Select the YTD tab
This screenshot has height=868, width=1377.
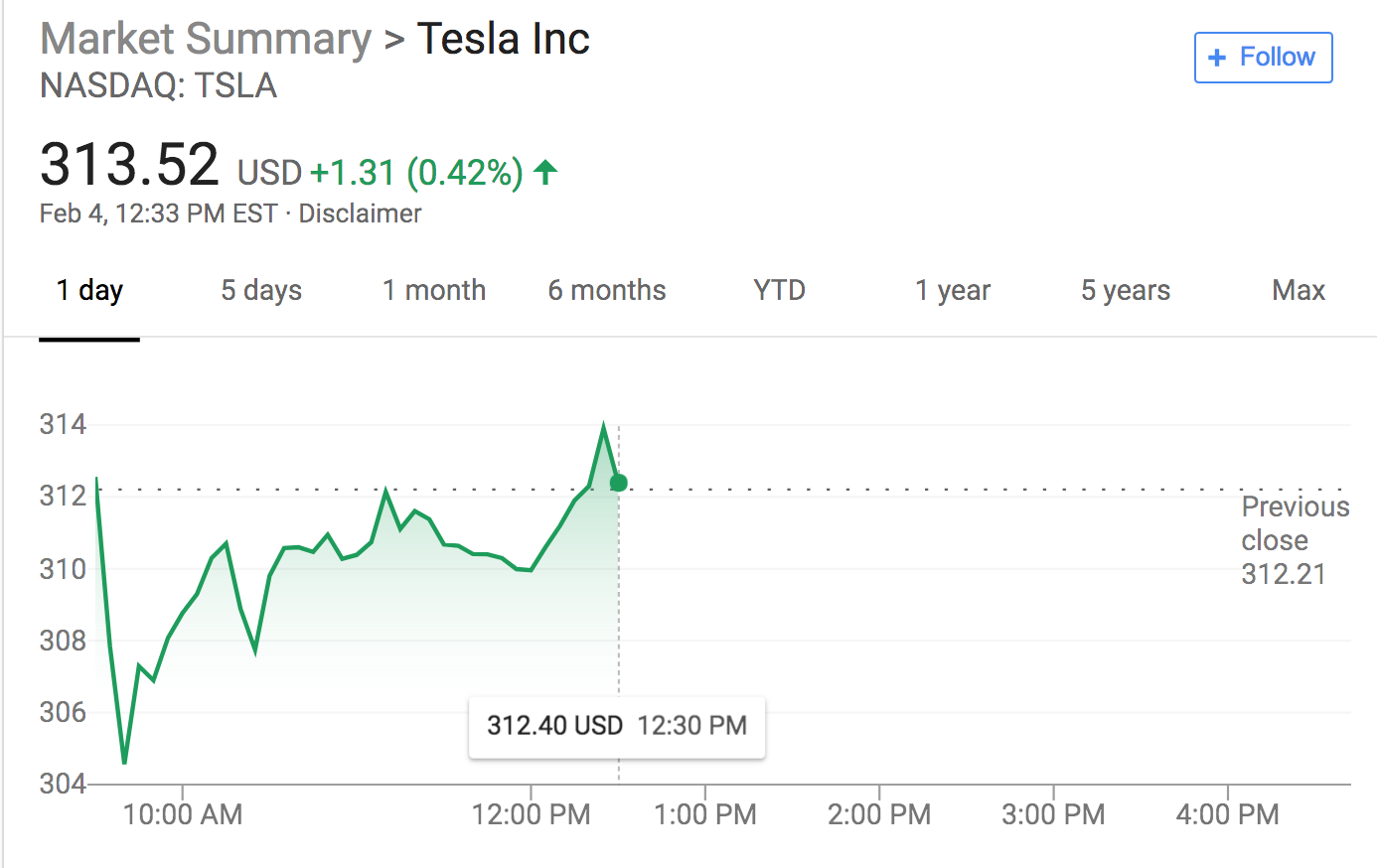(x=779, y=290)
